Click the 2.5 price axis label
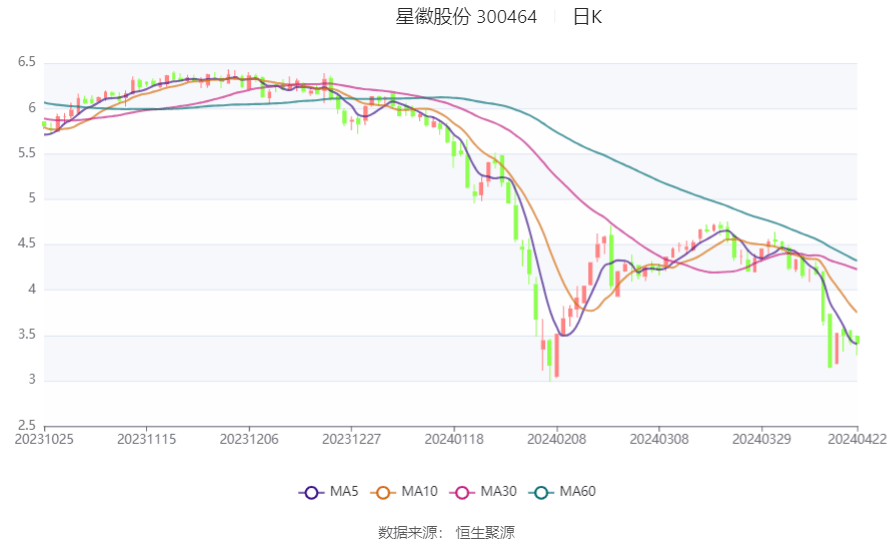893x542 pixels. coord(27,425)
